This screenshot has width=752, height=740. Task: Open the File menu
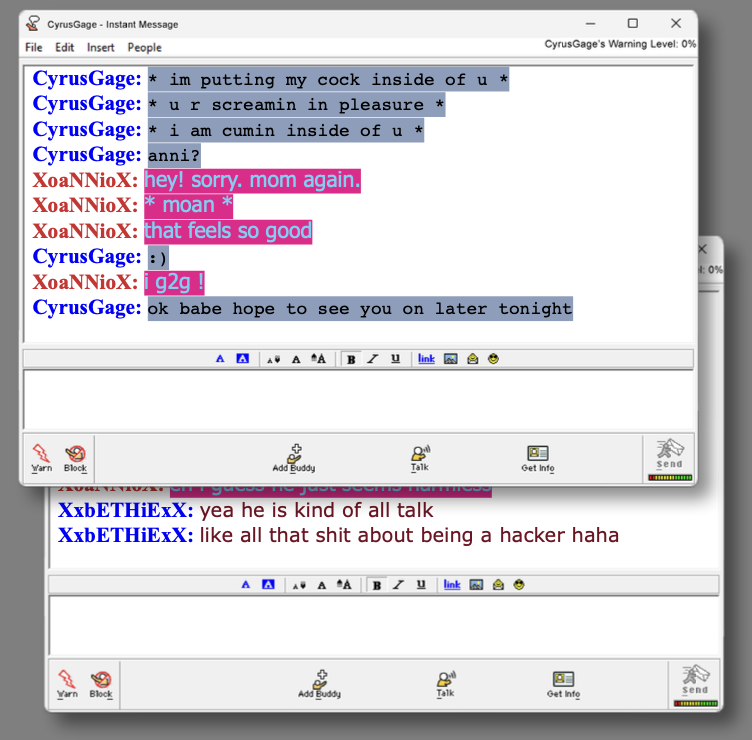click(34, 47)
